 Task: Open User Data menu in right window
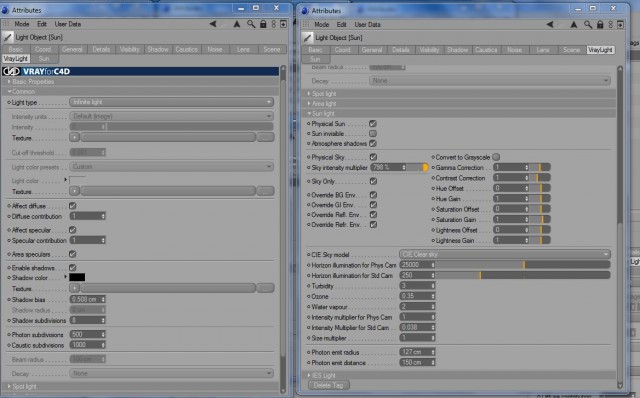coord(367,24)
